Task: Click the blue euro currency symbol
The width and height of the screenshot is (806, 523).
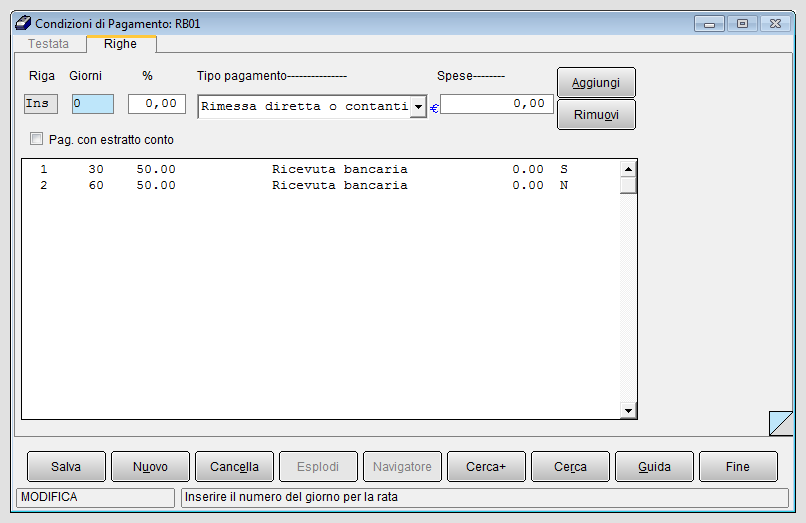Action: coord(434,109)
